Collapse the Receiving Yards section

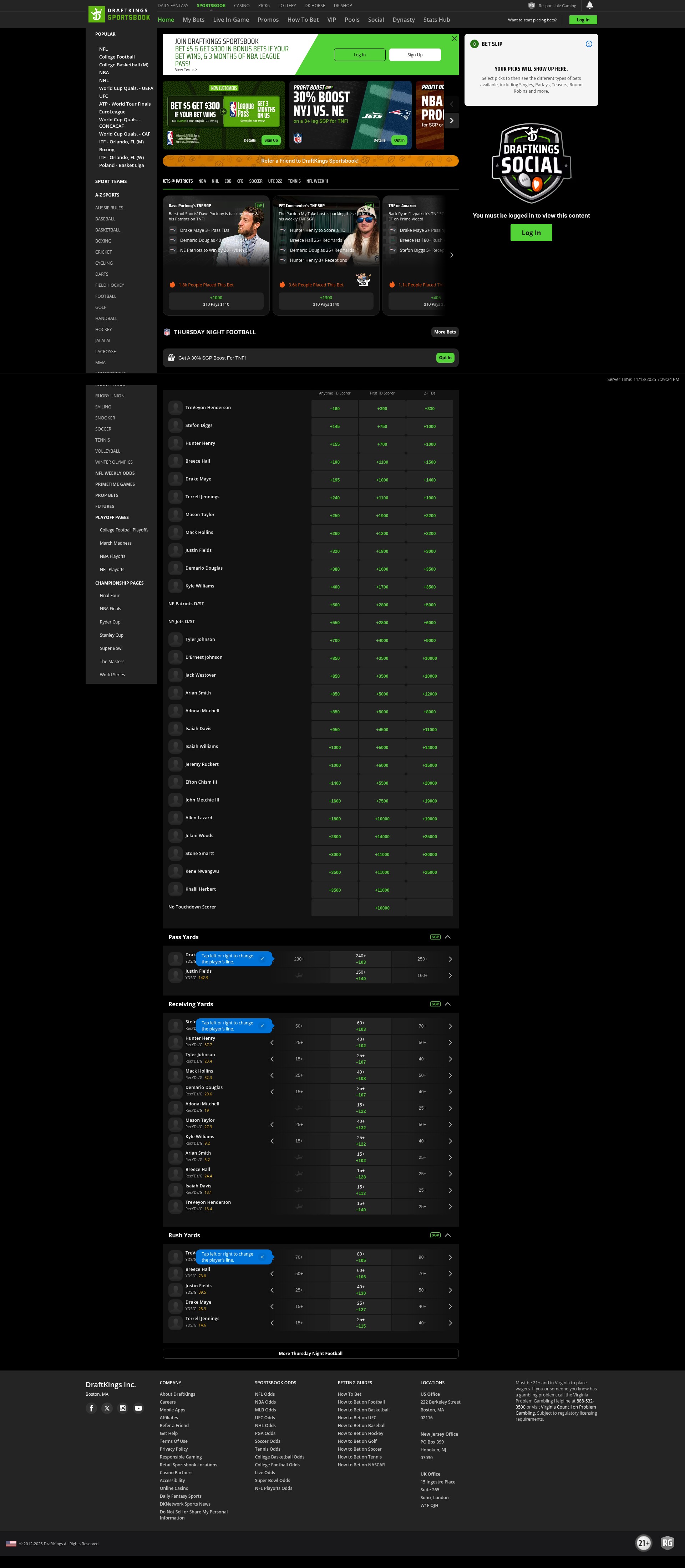[x=447, y=1004]
